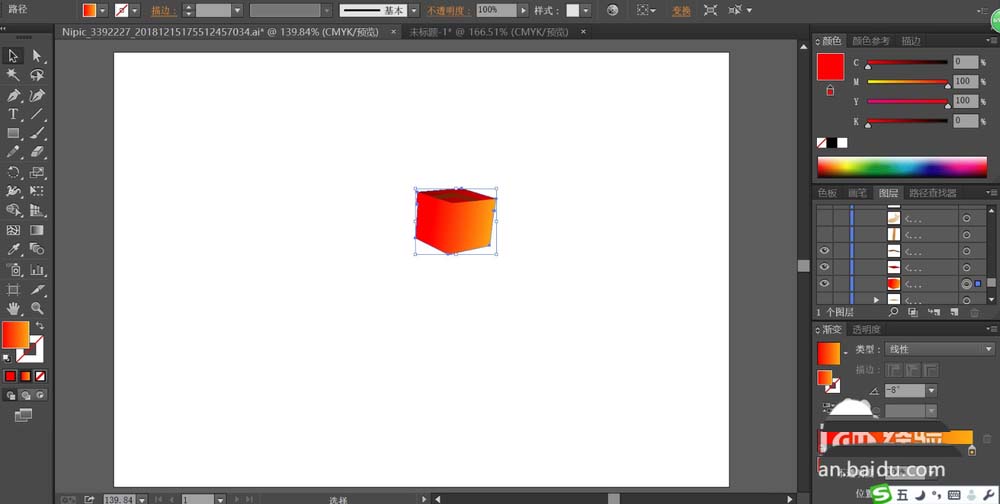
Task: Select the Zoom tool
Action: pyautogui.click(x=36, y=309)
